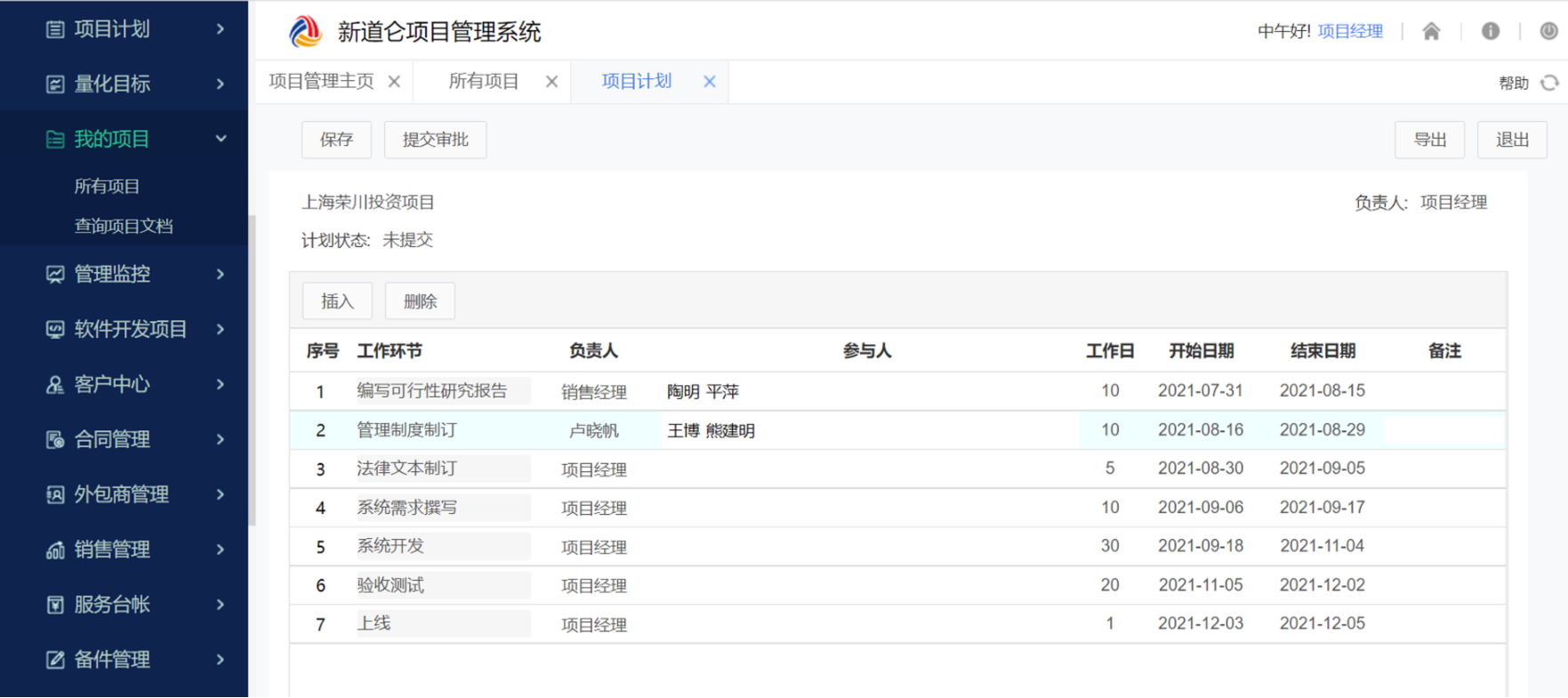1568x698 pixels.
Task: Expand 管理监控 sidebar chevron
Action: [221, 275]
